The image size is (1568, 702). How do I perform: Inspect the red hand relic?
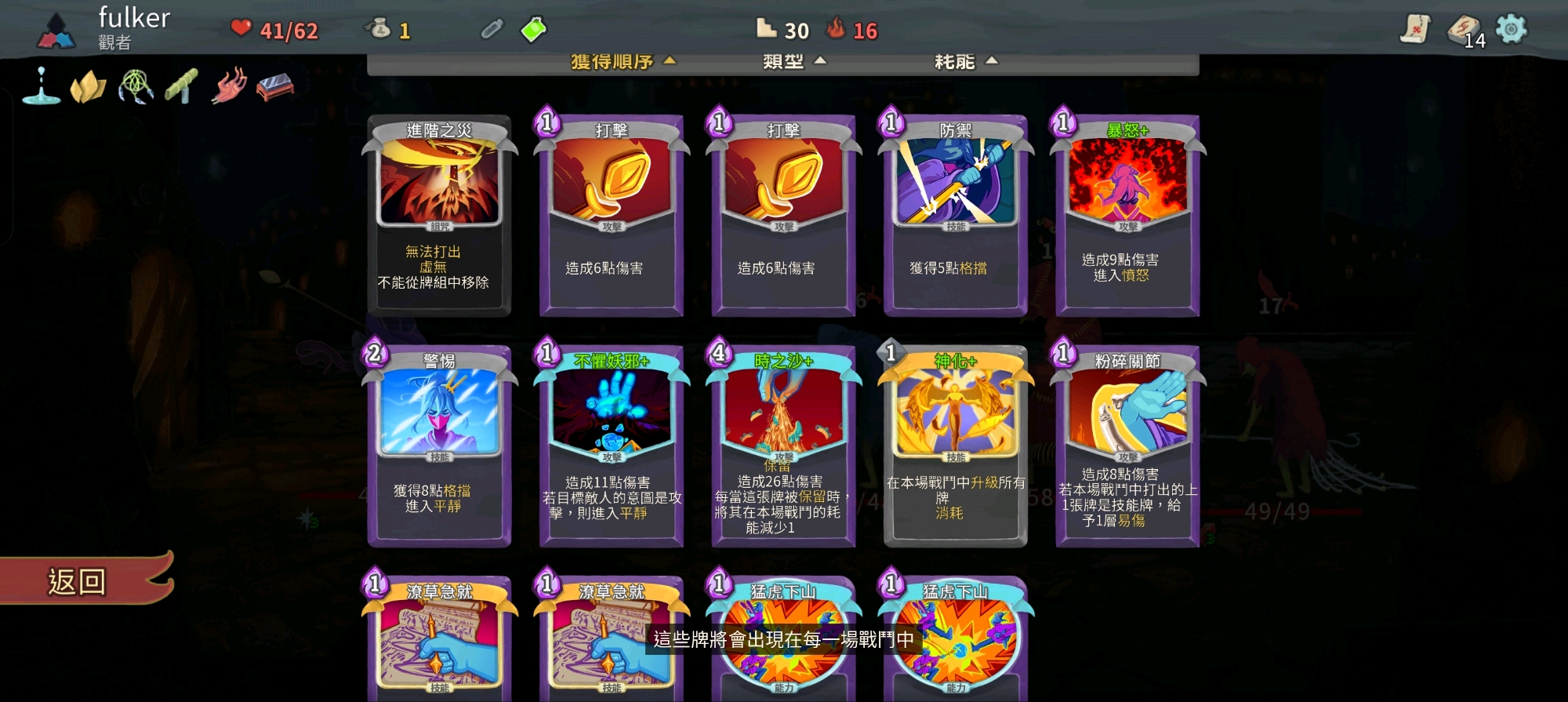(229, 85)
